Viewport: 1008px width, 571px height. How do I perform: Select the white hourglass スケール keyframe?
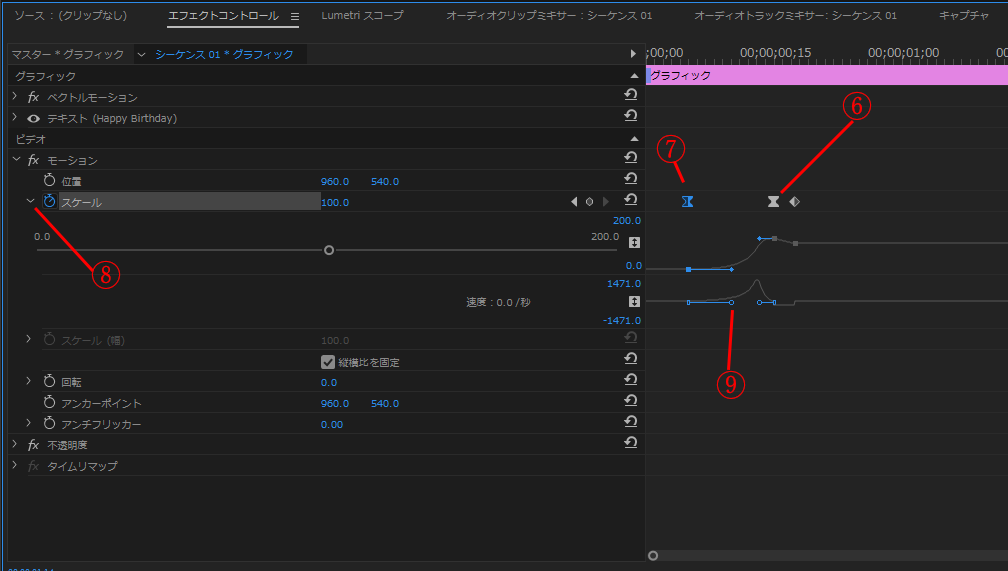click(x=773, y=202)
